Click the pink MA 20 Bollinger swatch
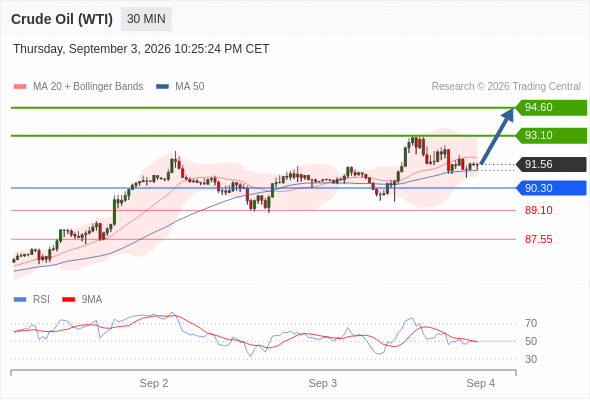This screenshot has height=400, width=590. 20,87
